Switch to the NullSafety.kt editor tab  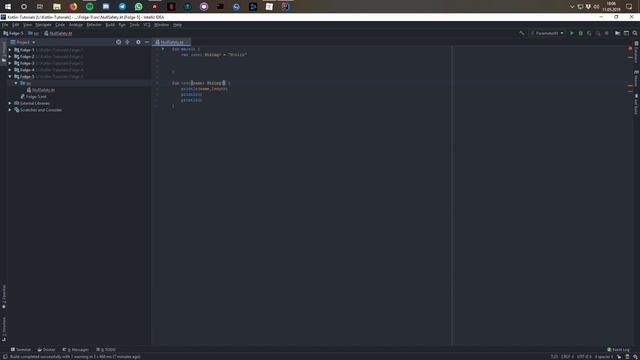click(x=172, y=42)
